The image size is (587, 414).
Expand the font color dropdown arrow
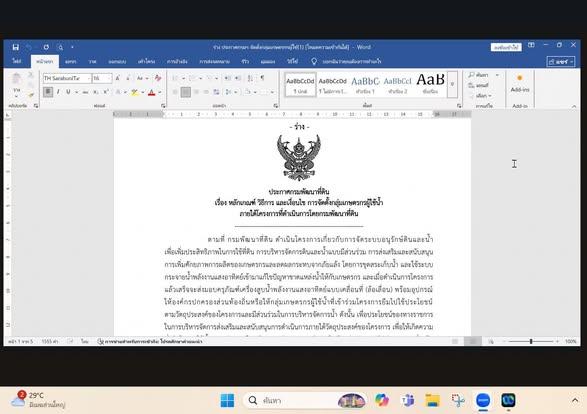(160, 92)
